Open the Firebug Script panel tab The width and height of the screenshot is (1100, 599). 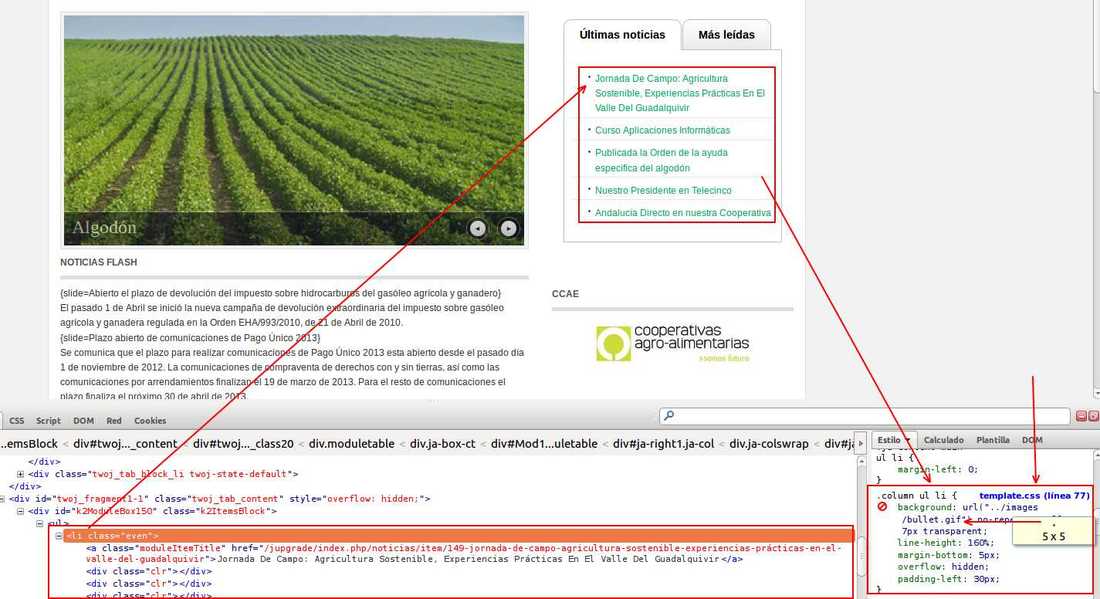pos(48,421)
